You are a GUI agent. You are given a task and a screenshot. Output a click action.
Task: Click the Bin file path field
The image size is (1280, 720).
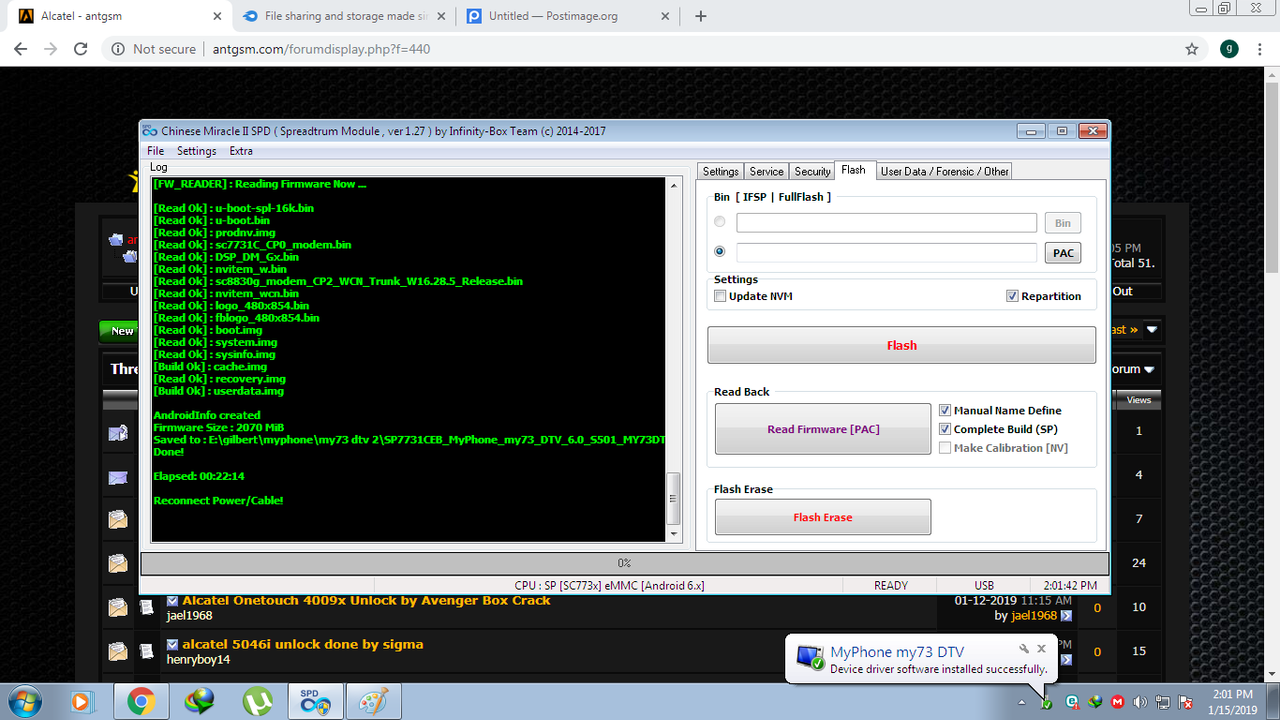887,223
